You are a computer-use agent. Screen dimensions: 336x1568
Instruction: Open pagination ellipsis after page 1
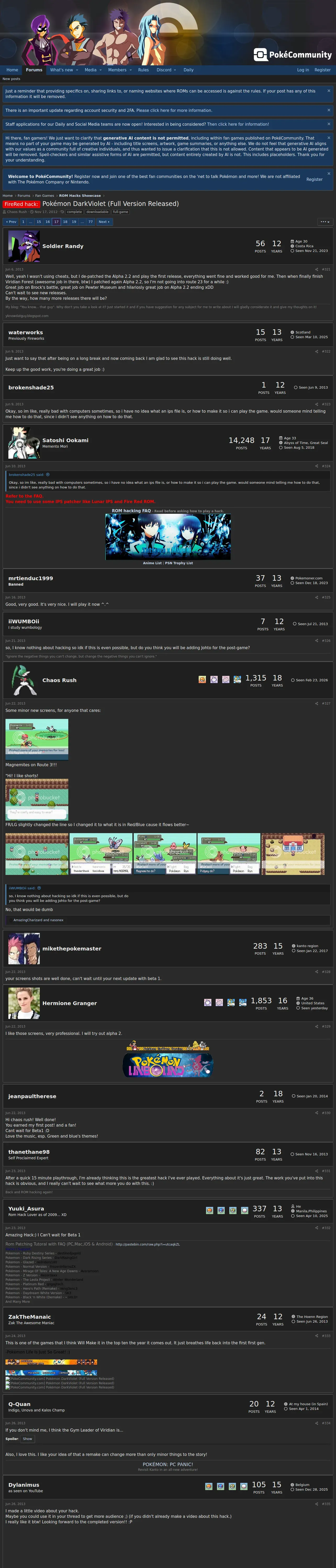click(x=31, y=222)
